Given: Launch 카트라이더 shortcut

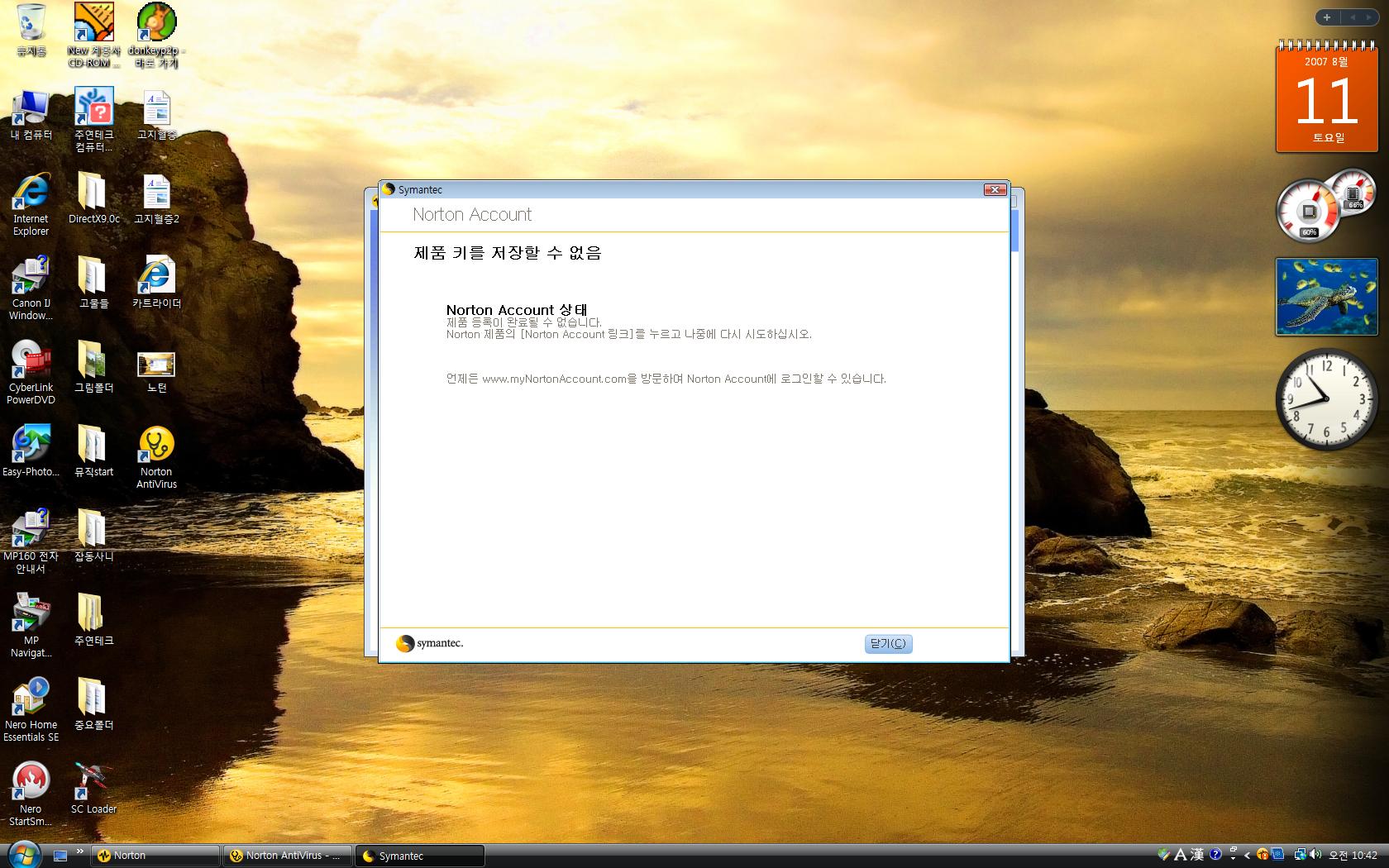Looking at the screenshot, I should (156, 283).
